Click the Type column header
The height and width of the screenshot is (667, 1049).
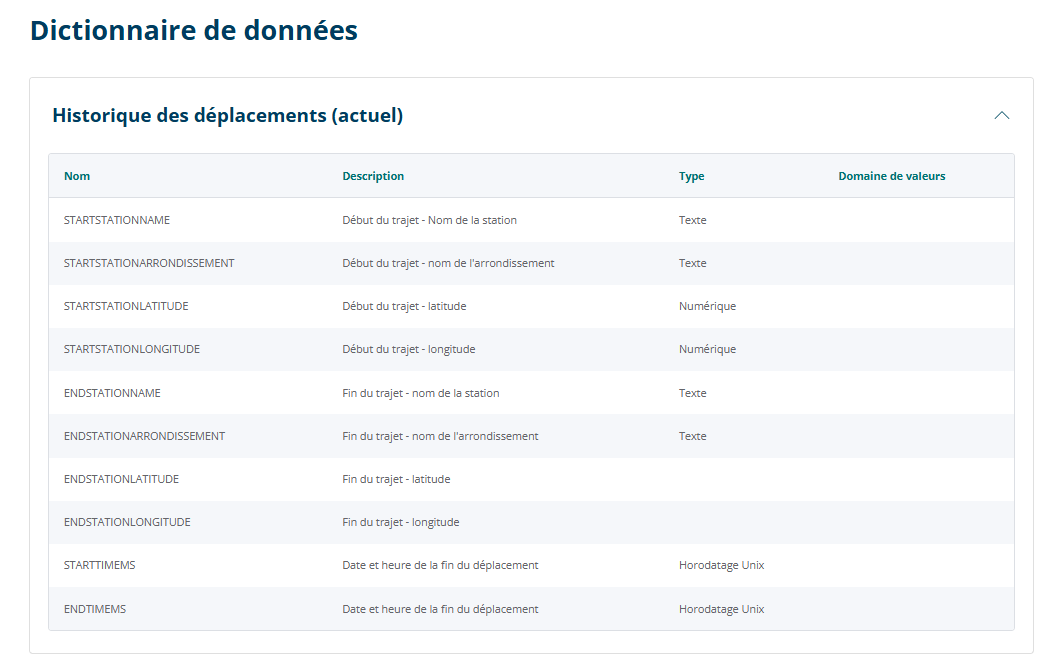(x=692, y=176)
